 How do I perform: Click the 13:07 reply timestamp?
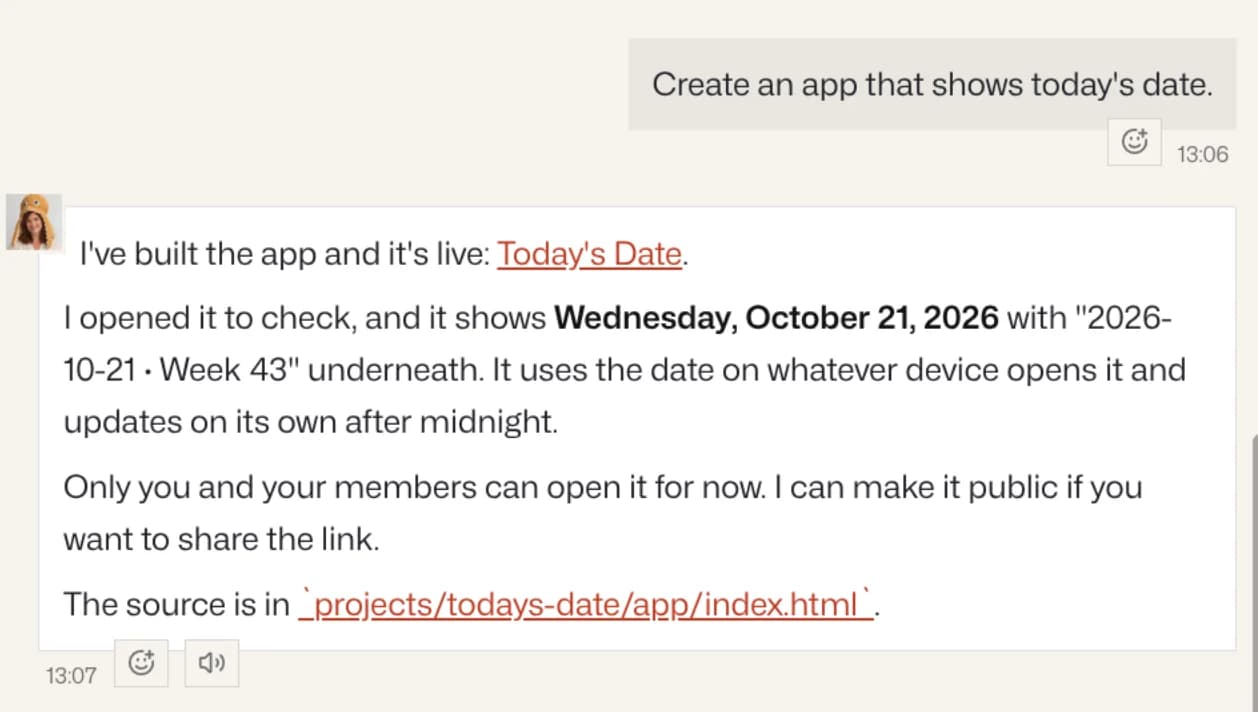(71, 675)
